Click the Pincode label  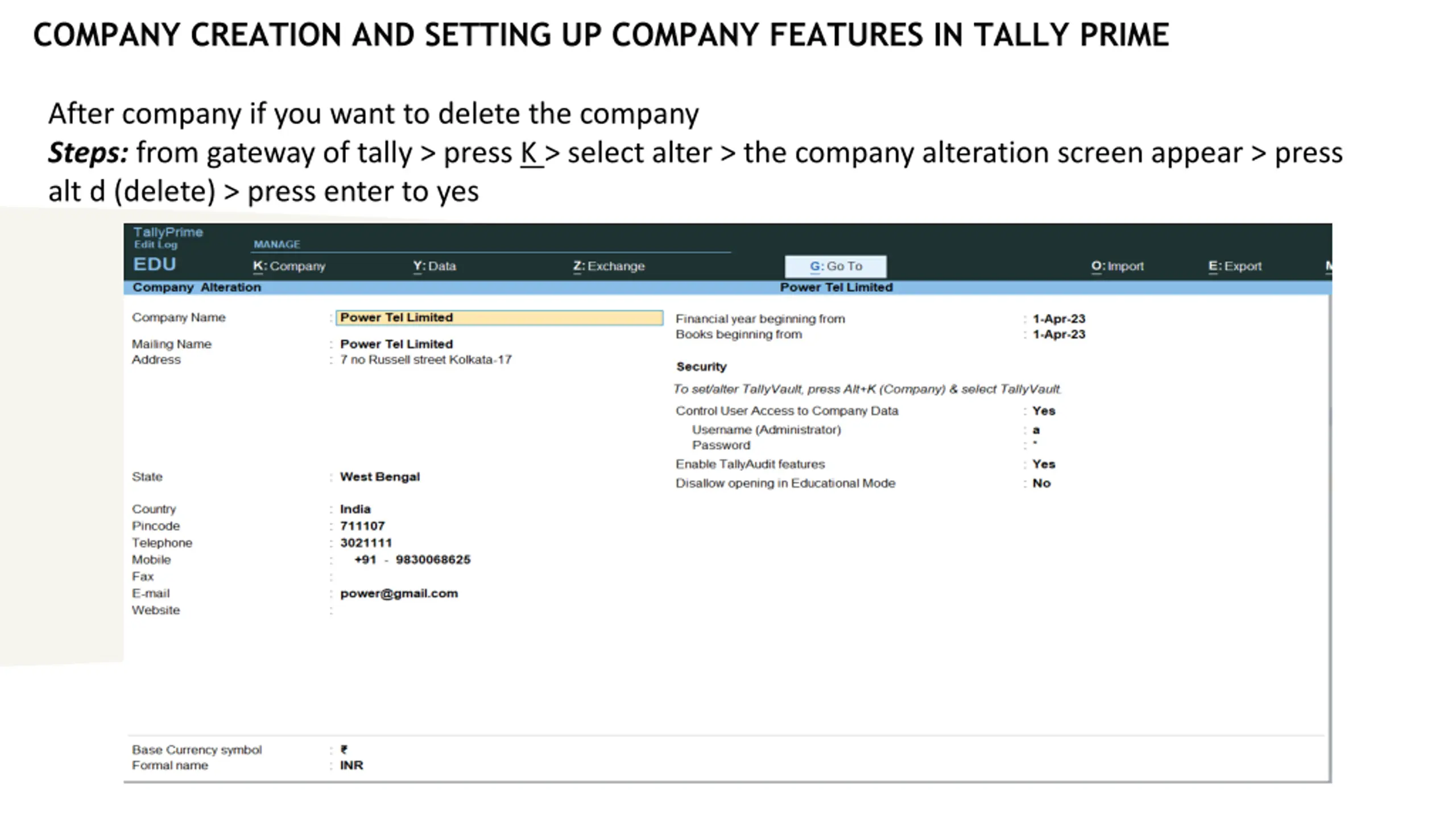(x=156, y=526)
